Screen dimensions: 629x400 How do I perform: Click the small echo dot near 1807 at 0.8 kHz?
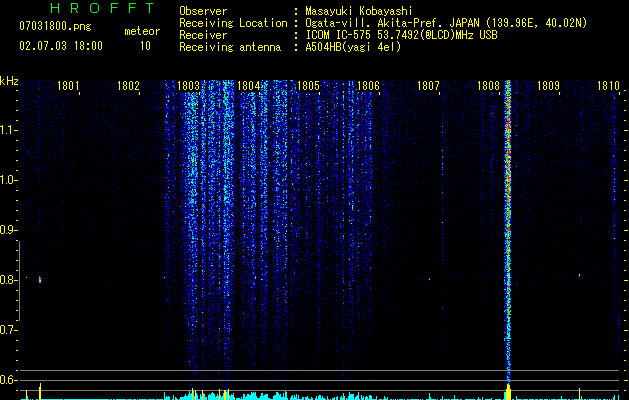[x=429, y=279]
